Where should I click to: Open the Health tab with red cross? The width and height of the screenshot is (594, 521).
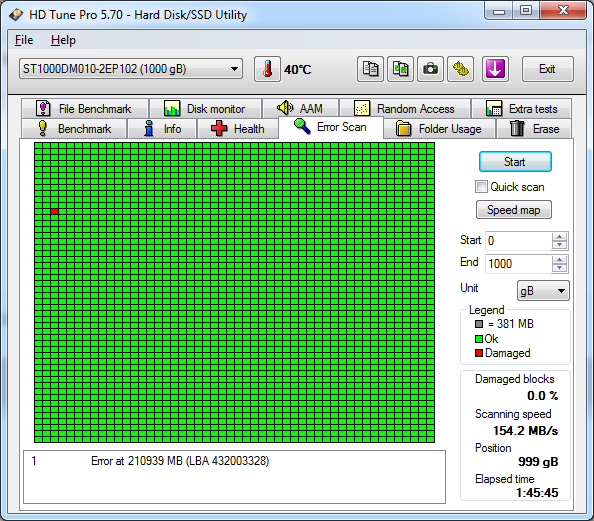[x=238, y=129]
